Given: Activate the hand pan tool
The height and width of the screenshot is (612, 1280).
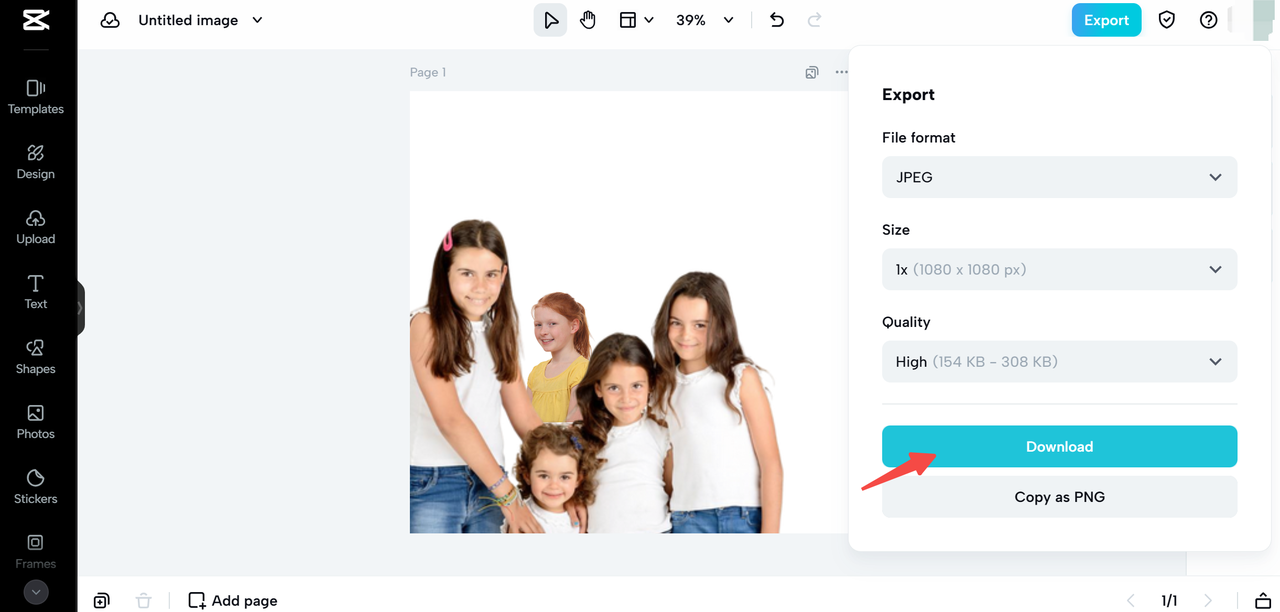Looking at the screenshot, I should pos(588,20).
